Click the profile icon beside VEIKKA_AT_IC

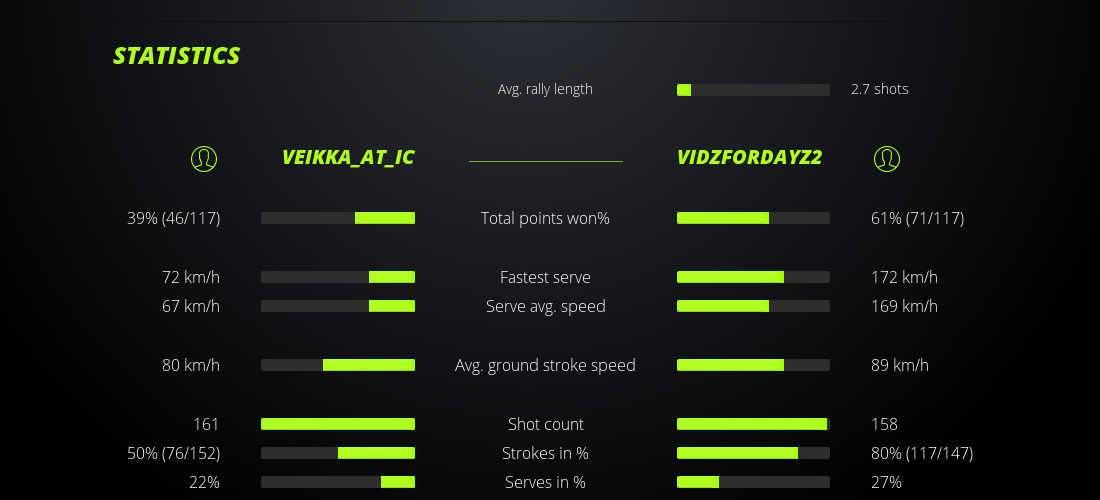point(204,158)
